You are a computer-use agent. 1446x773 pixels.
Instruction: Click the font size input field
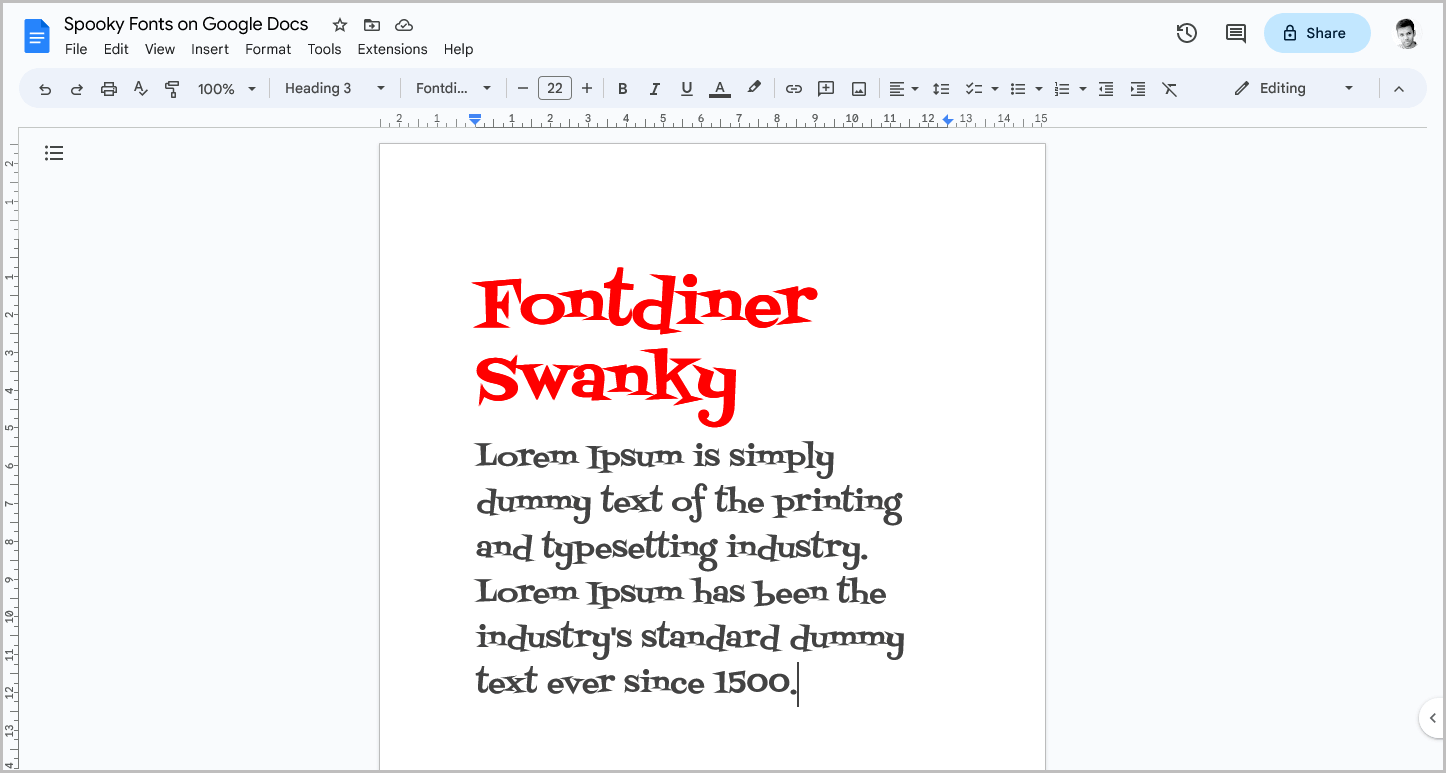coord(554,88)
